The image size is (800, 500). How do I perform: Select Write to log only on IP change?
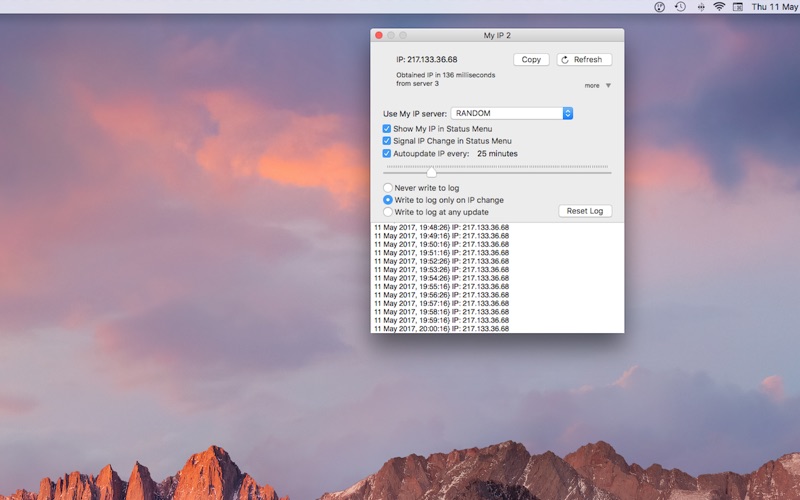tap(388, 200)
